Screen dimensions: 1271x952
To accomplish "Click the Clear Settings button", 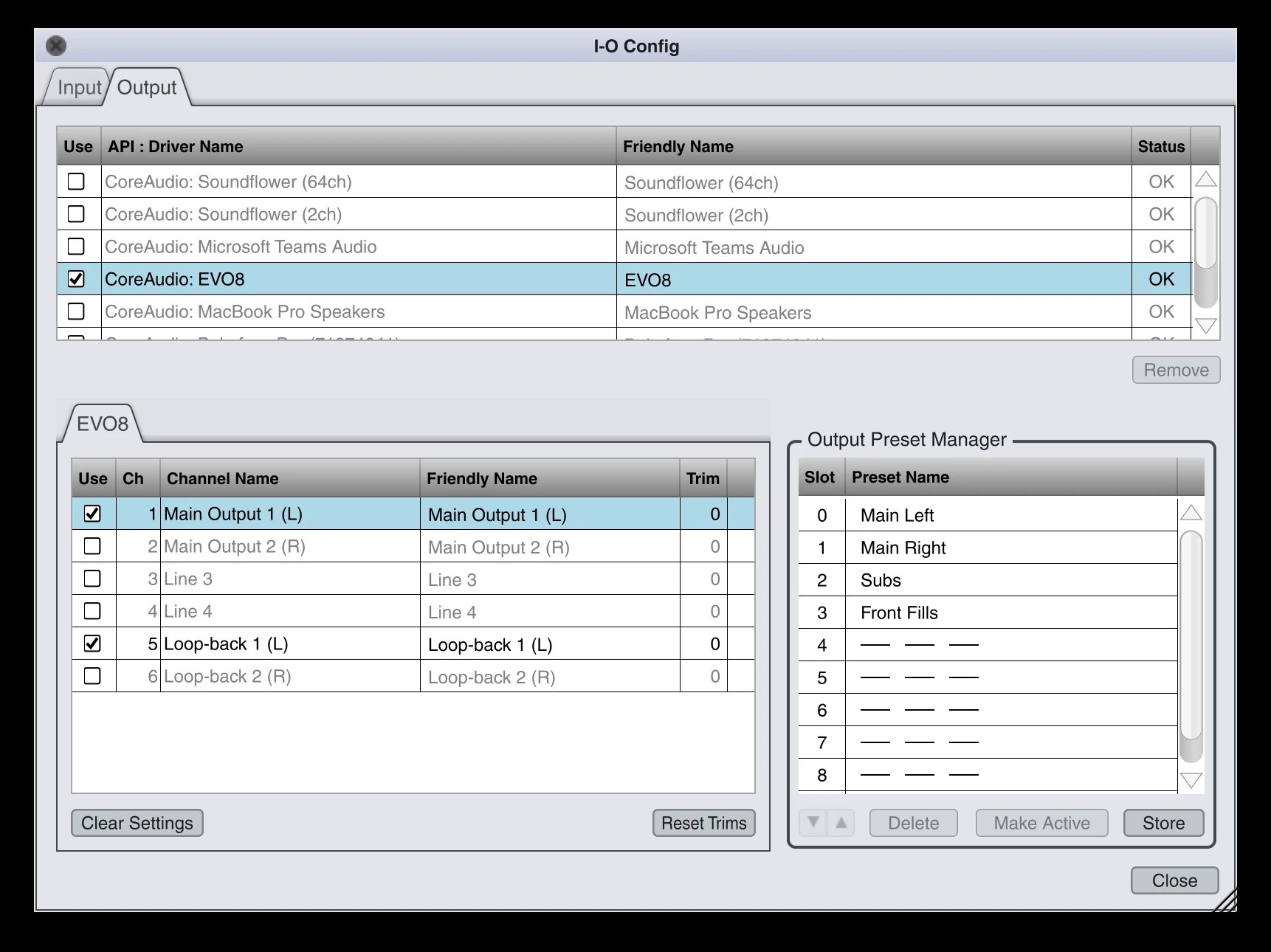I will pos(137,823).
